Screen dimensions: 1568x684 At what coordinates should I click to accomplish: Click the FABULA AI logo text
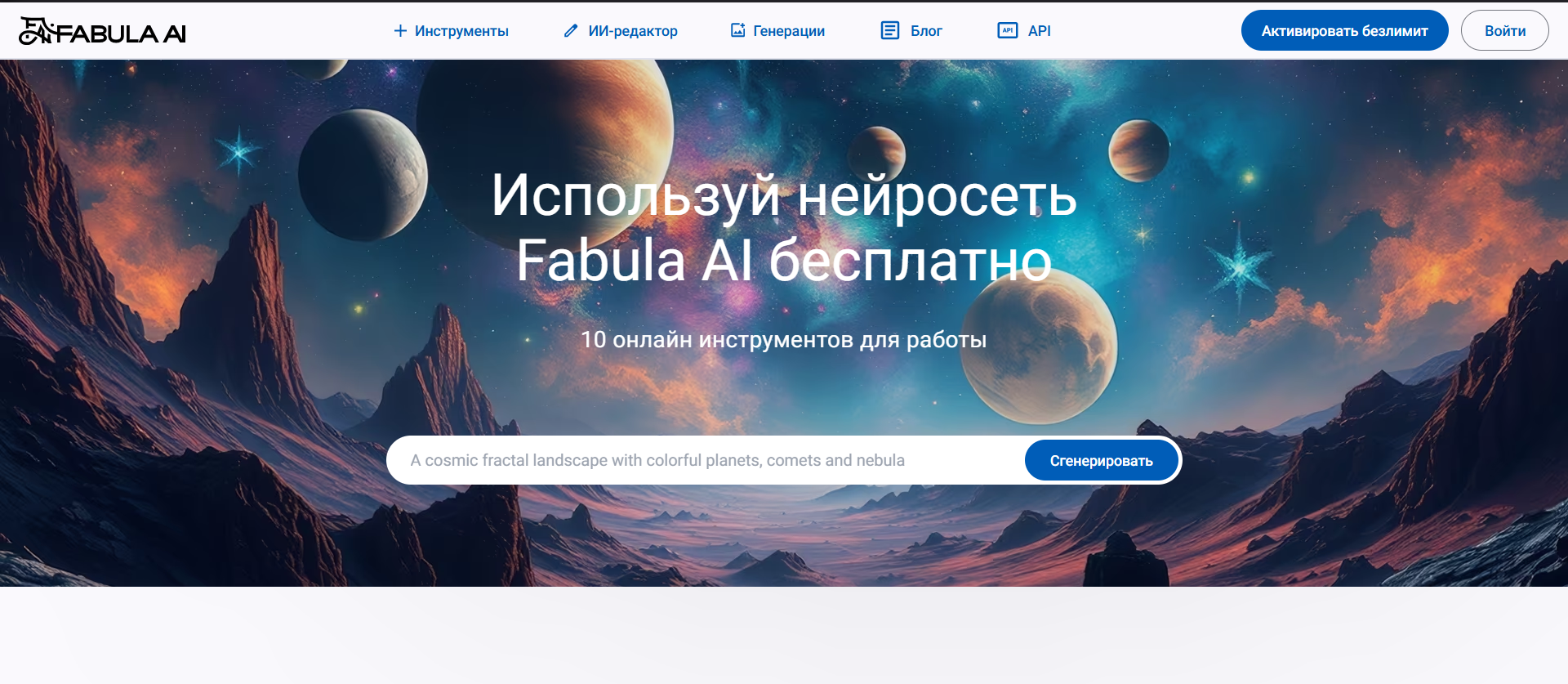121,34
